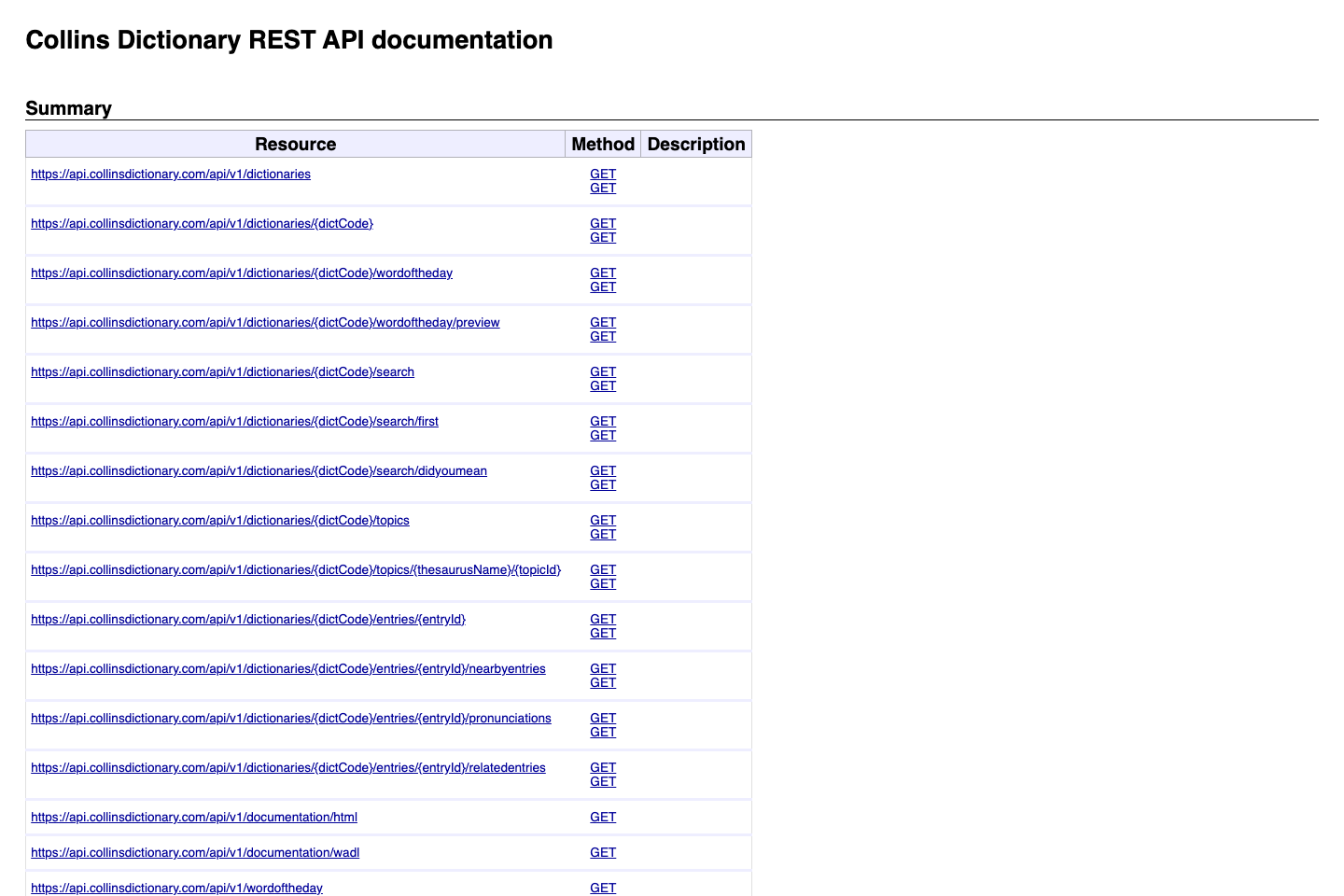Open the relatedentries endpoint link
Viewport: 1344px width, 896px height.
(288, 767)
